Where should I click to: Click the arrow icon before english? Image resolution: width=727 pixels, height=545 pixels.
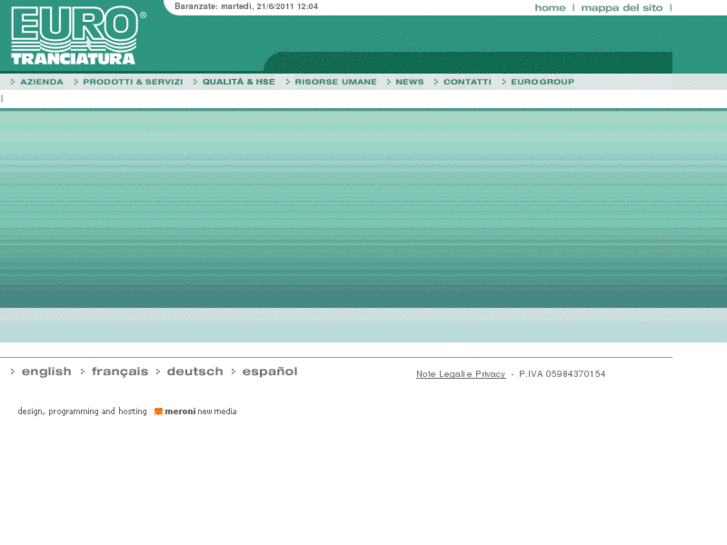coord(13,372)
